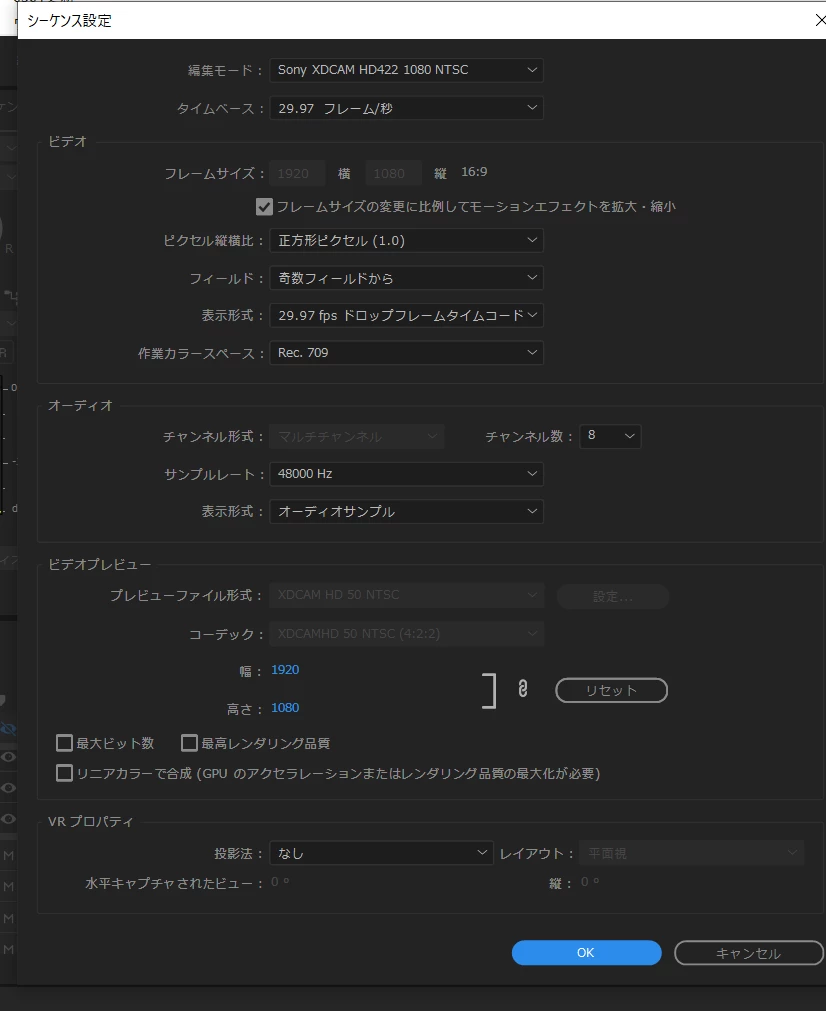
Task: Click the キャンセル button
Action: [749, 953]
